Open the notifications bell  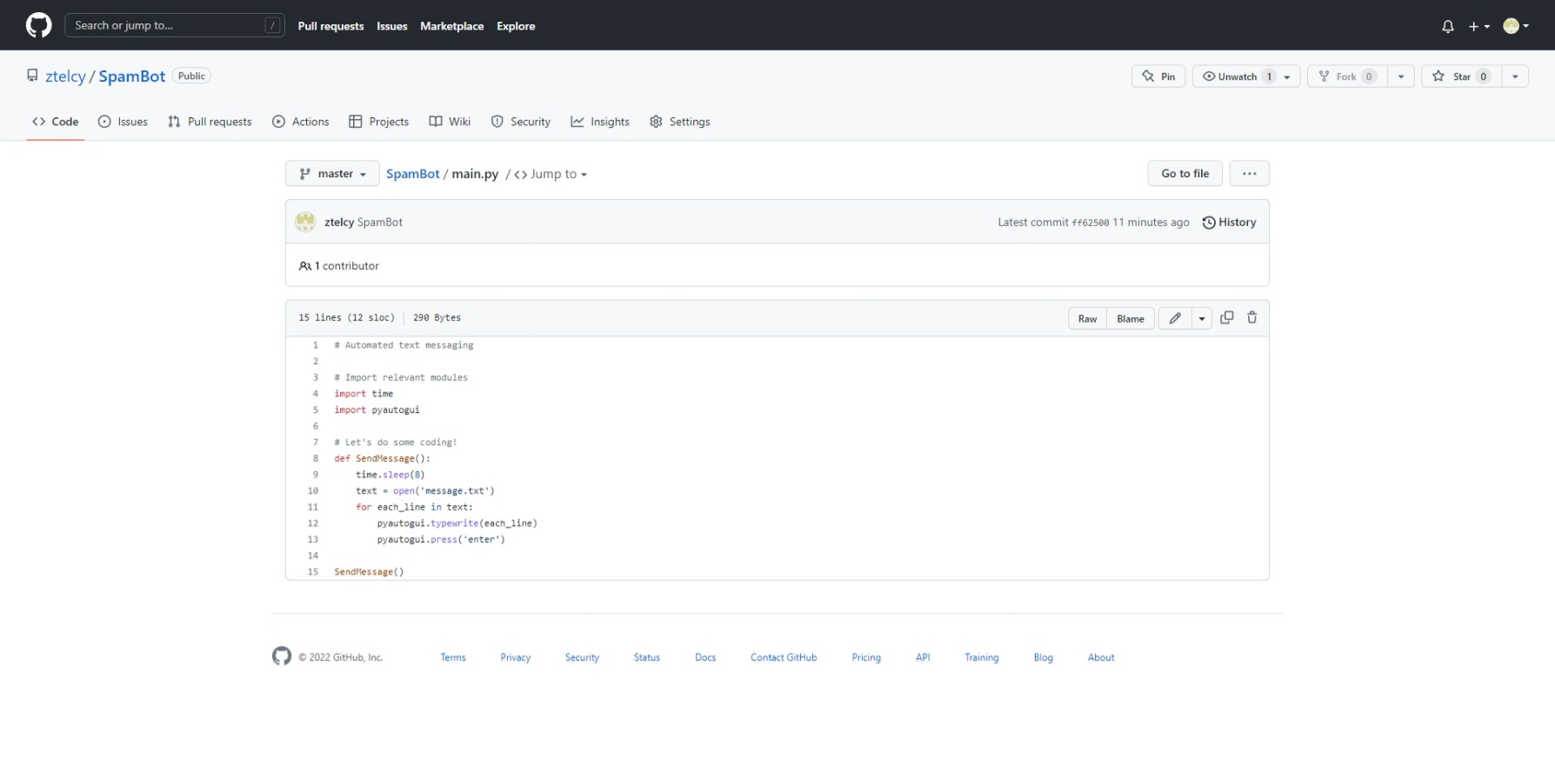click(1447, 25)
